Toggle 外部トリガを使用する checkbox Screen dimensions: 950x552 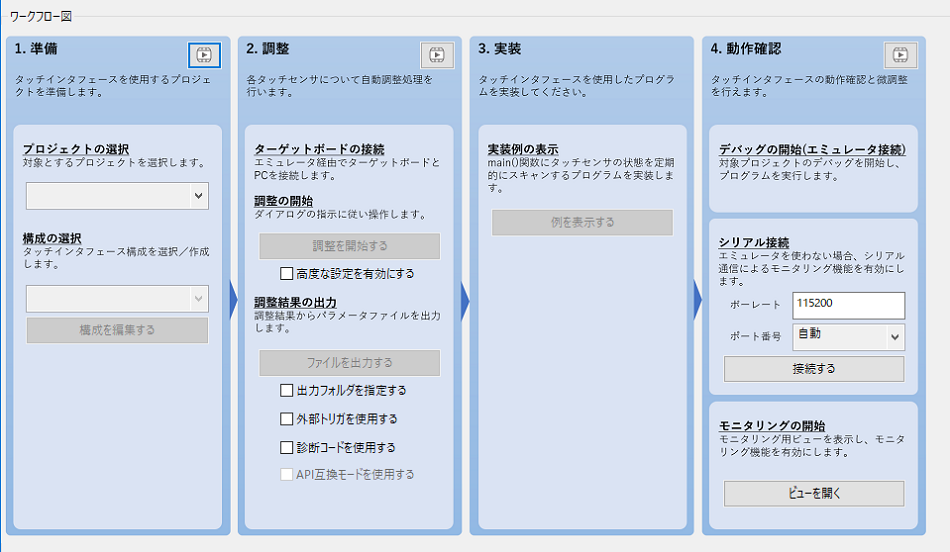pyautogui.click(x=288, y=419)
